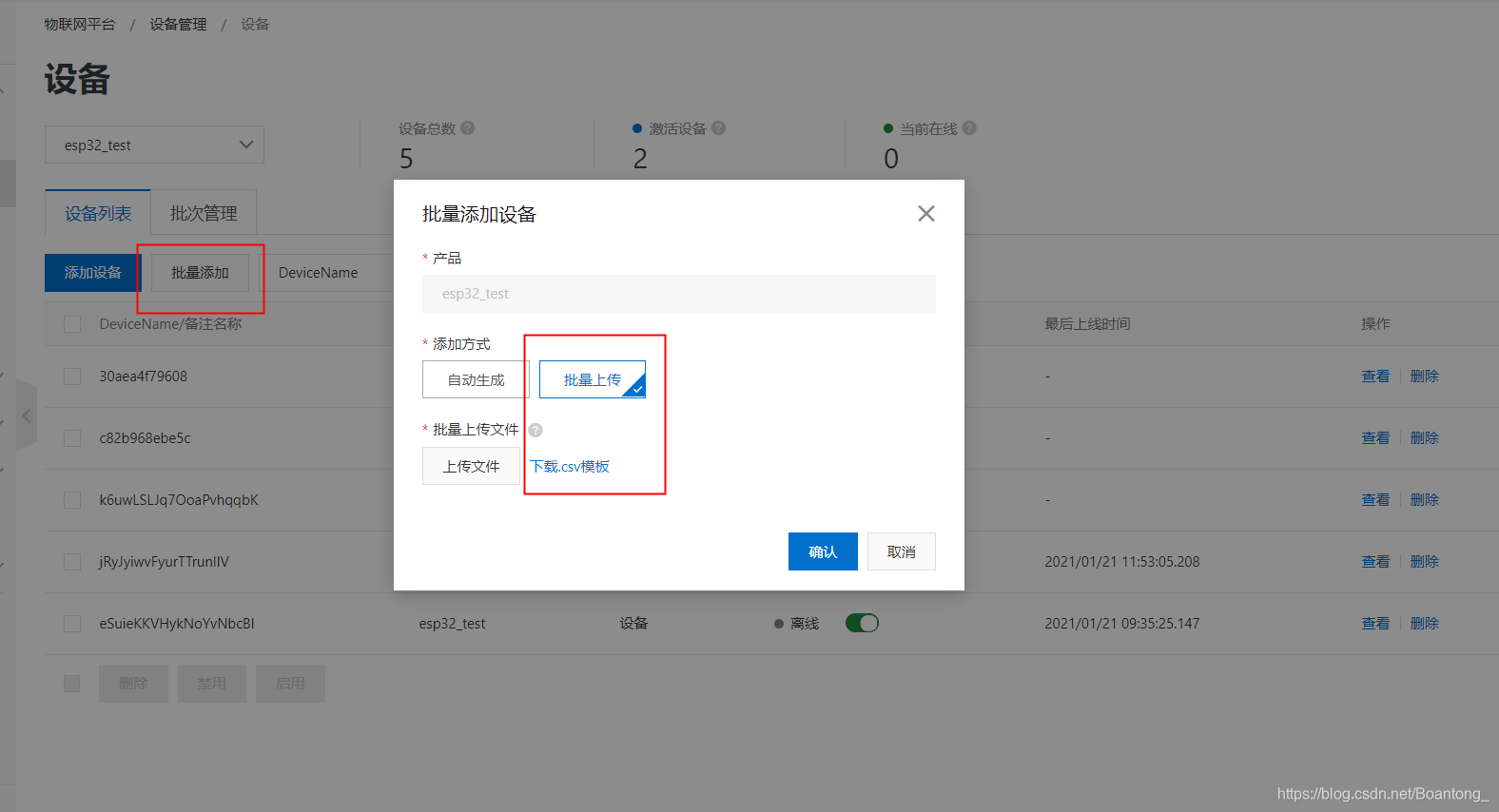
Task: Click bottom bulk 启用 button
Action: 290,684
